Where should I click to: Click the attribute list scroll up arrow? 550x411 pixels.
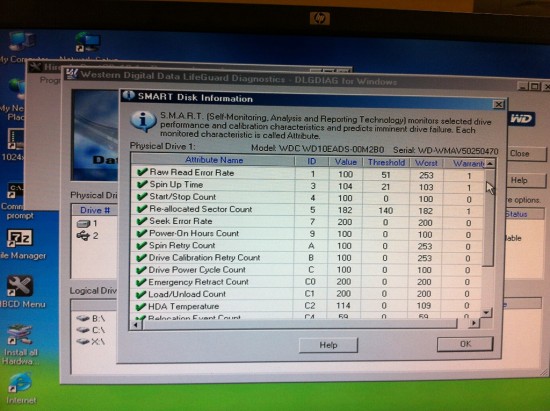pyautogui.click(x=490, y=163)
